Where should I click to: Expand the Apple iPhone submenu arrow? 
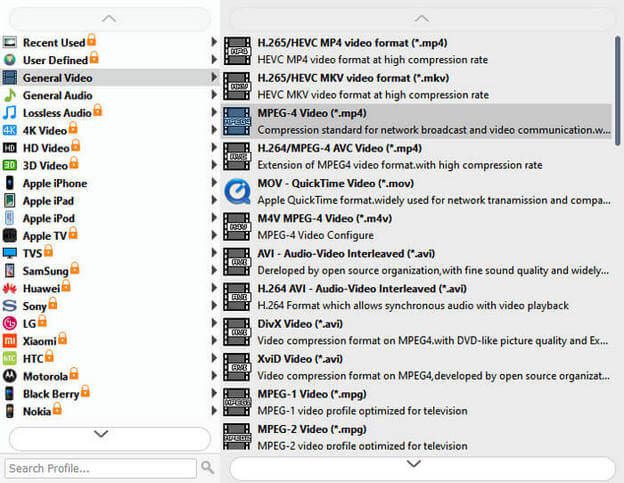pos(214,183)
